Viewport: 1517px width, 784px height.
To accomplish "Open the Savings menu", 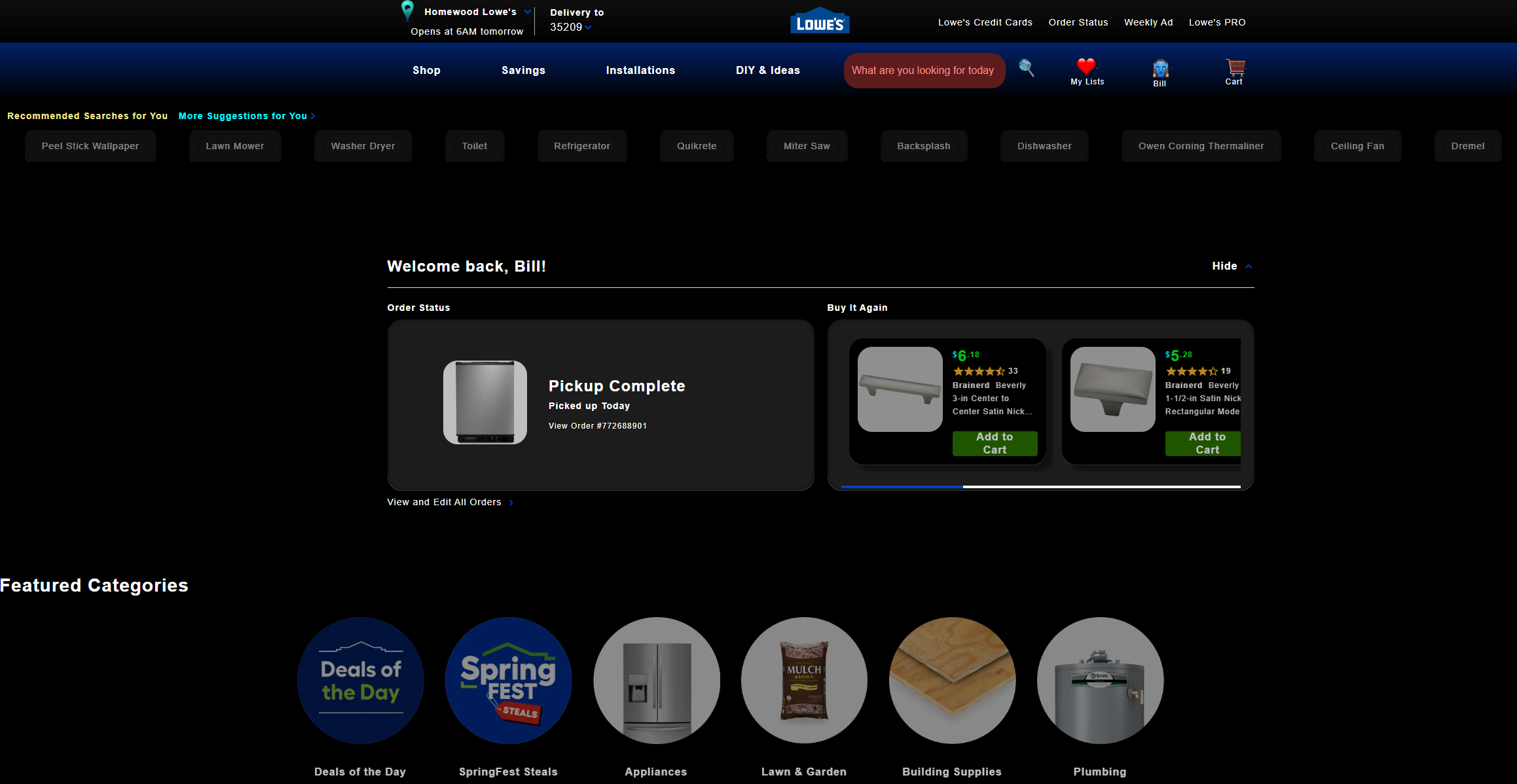I will click(523, 70).
